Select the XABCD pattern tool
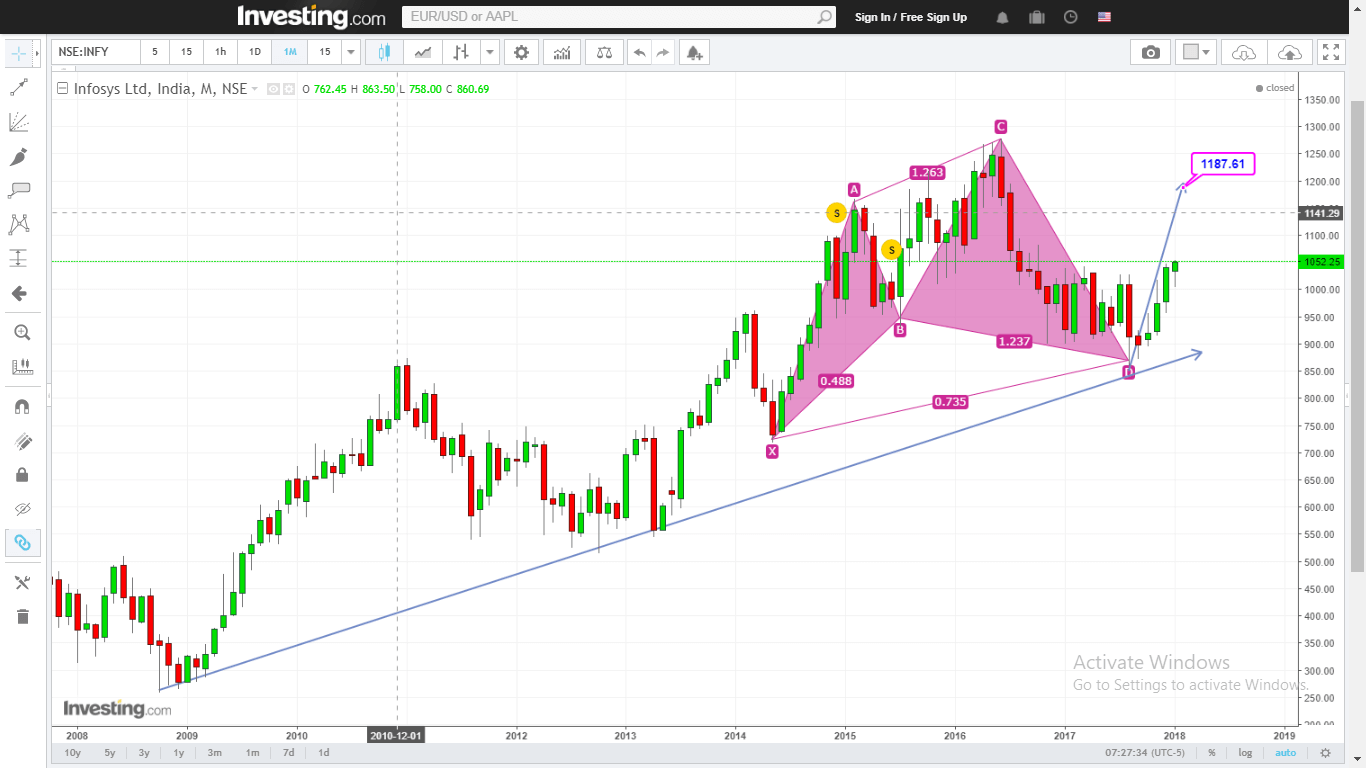 point(19,224)
